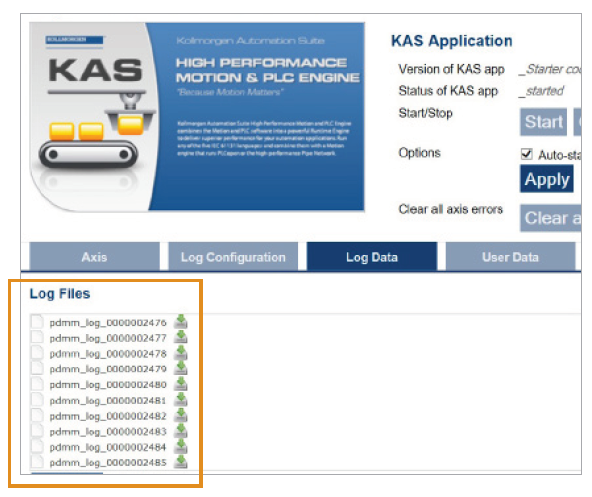Viewport: 592px width, 497px height.
Task: Click file icon beside pdmm_log_0000002476
Action: tap(37, 322)
